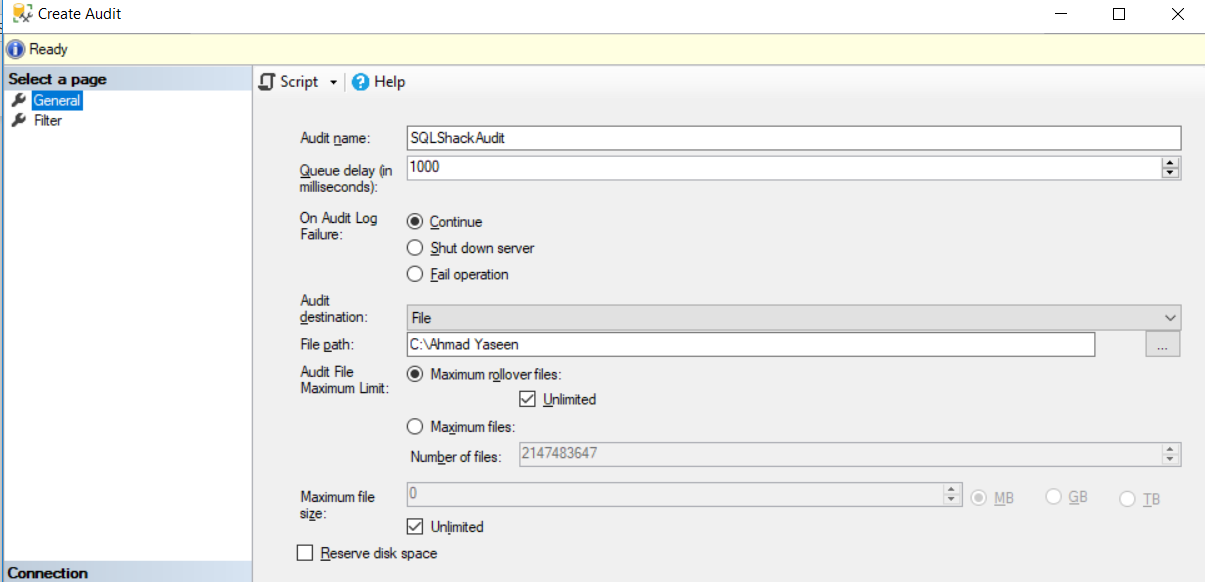Screen dimensions: 1205x582
Task: Click the Create Audit window title icon
Action: tap(21, 14)
